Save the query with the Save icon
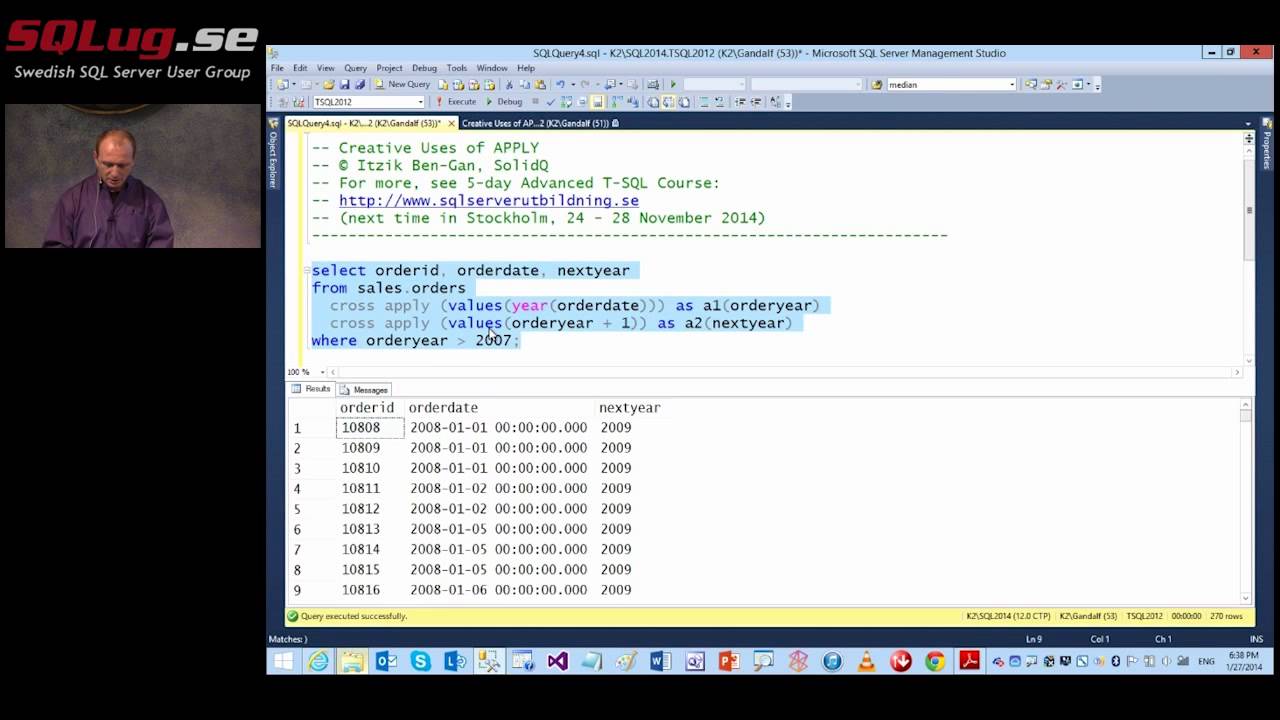1280x720 pixels. (344, 85)
